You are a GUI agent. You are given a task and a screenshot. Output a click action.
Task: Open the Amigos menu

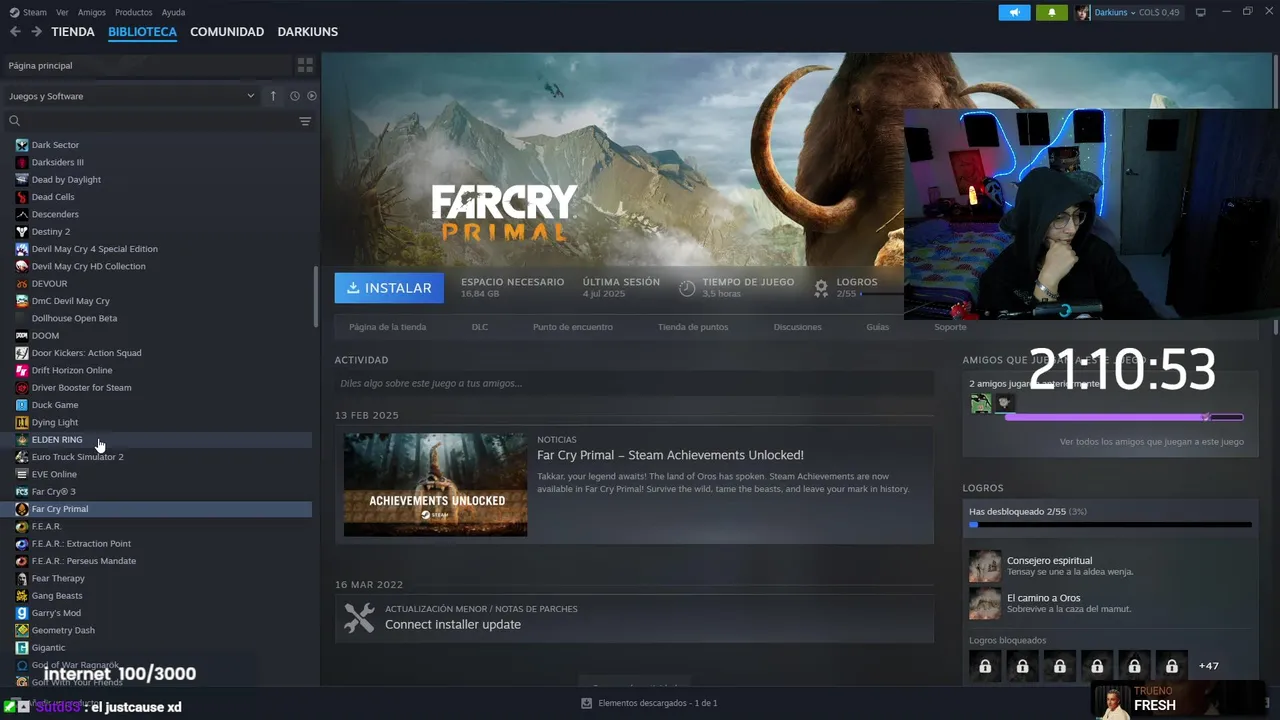point(91,13)
